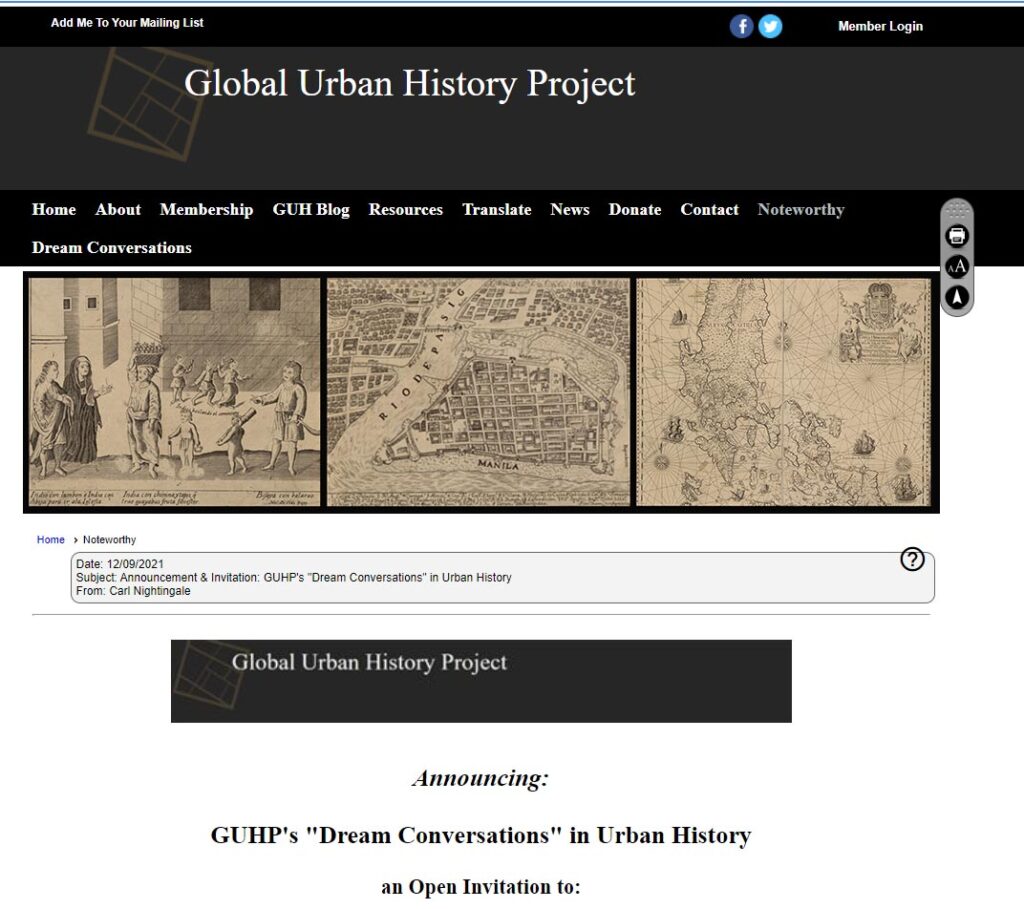
Task: Go to the Home menu item
Action: pos(54,210)
